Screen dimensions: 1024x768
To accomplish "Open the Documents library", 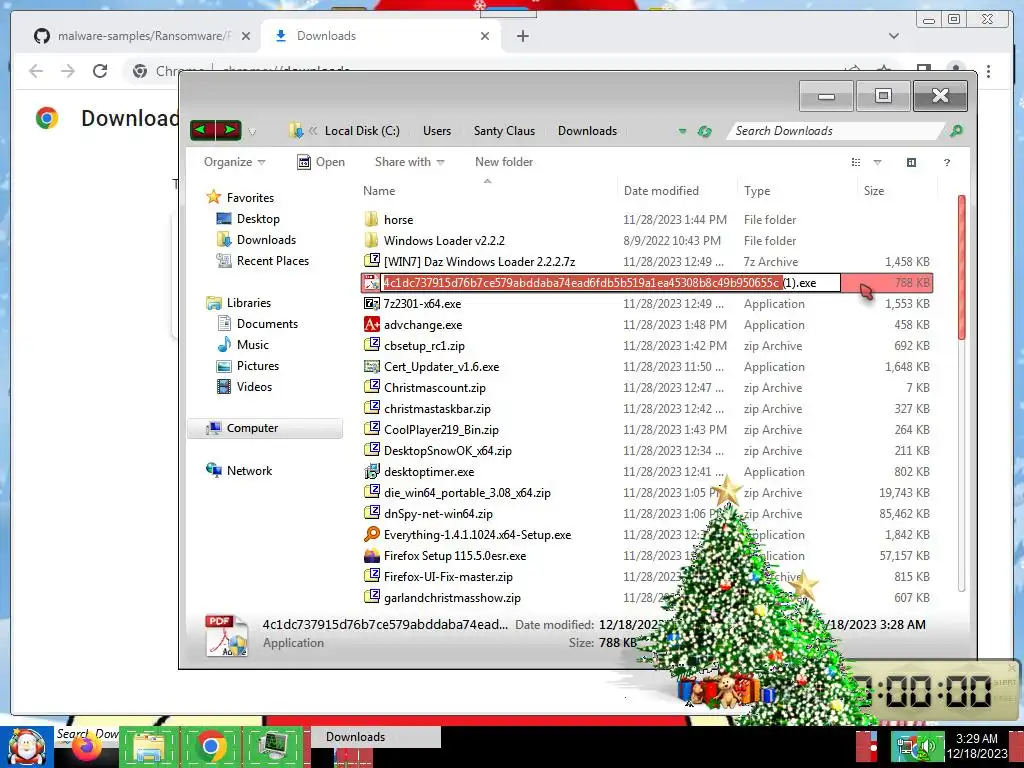I will tap(257, 323).
